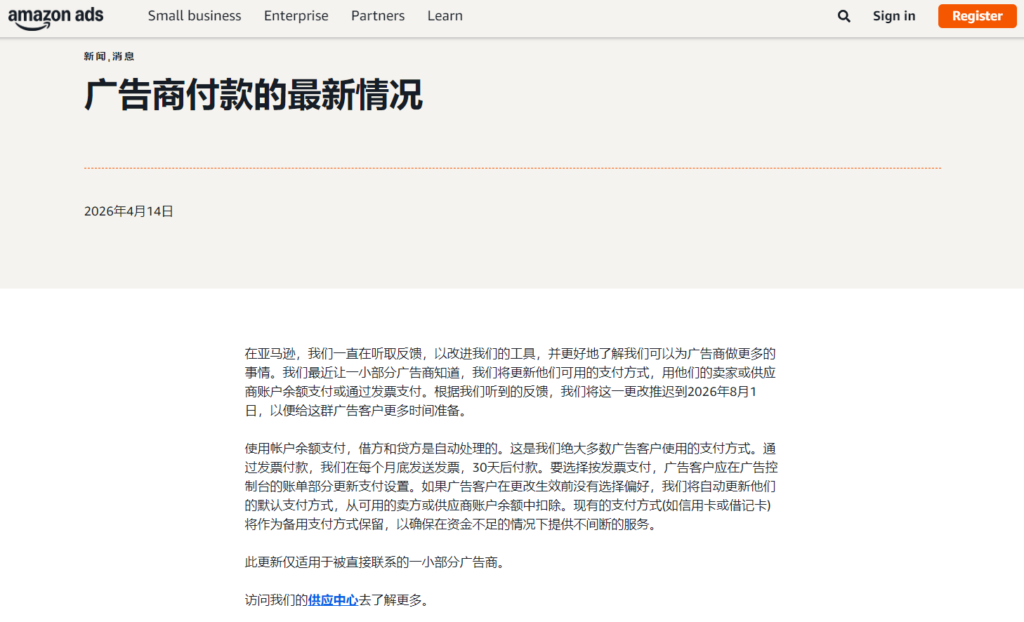The image size is (1024, 622).
Task: Open the Learn navigation item
Action: [x=445, y=16]
